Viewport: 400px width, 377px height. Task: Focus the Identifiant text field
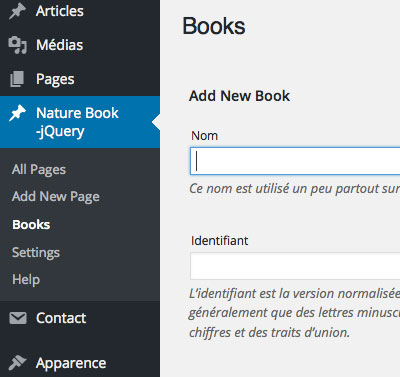click(x=295, y=266)
